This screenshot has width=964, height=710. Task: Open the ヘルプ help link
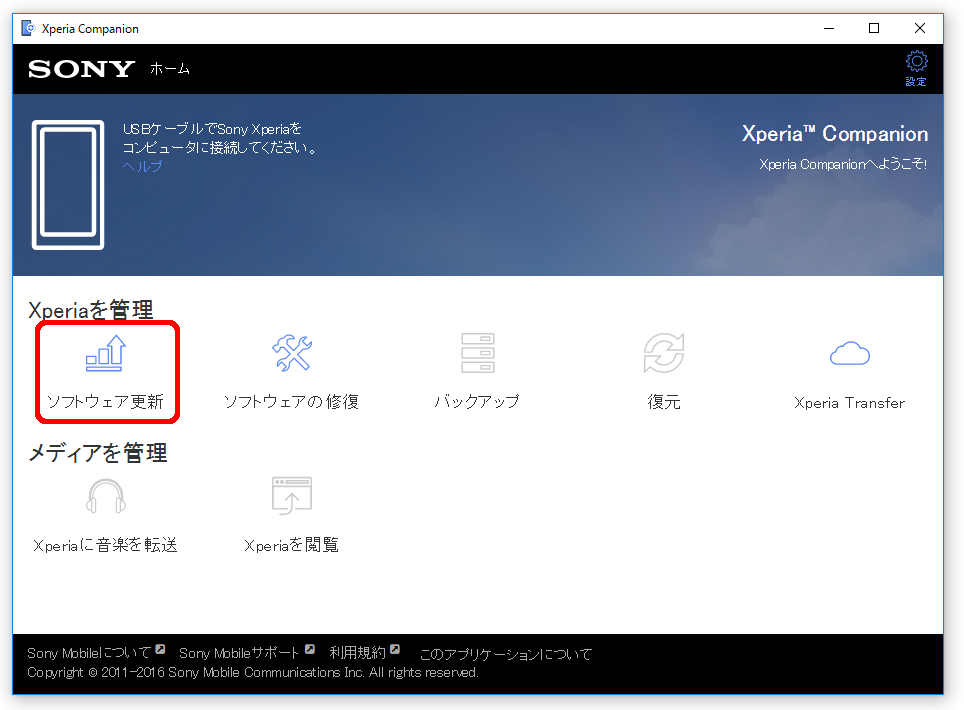tap(142, 166)
